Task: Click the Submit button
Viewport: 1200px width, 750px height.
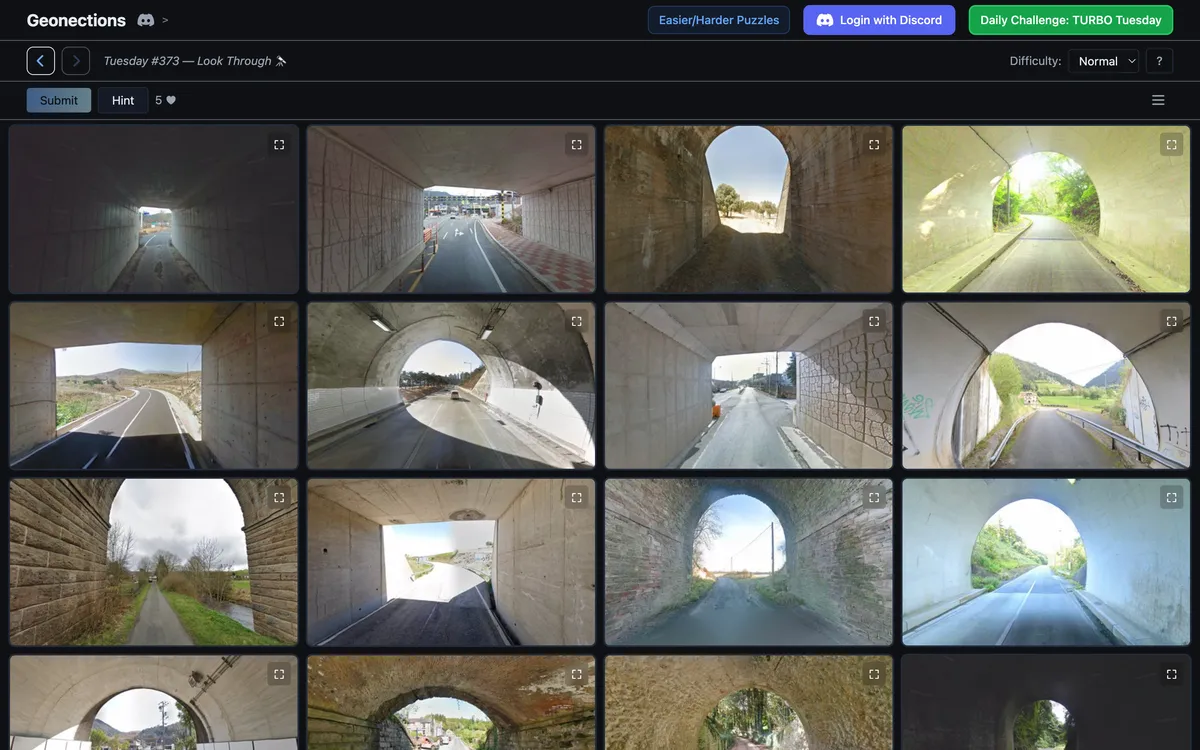Action: [59, 100]
